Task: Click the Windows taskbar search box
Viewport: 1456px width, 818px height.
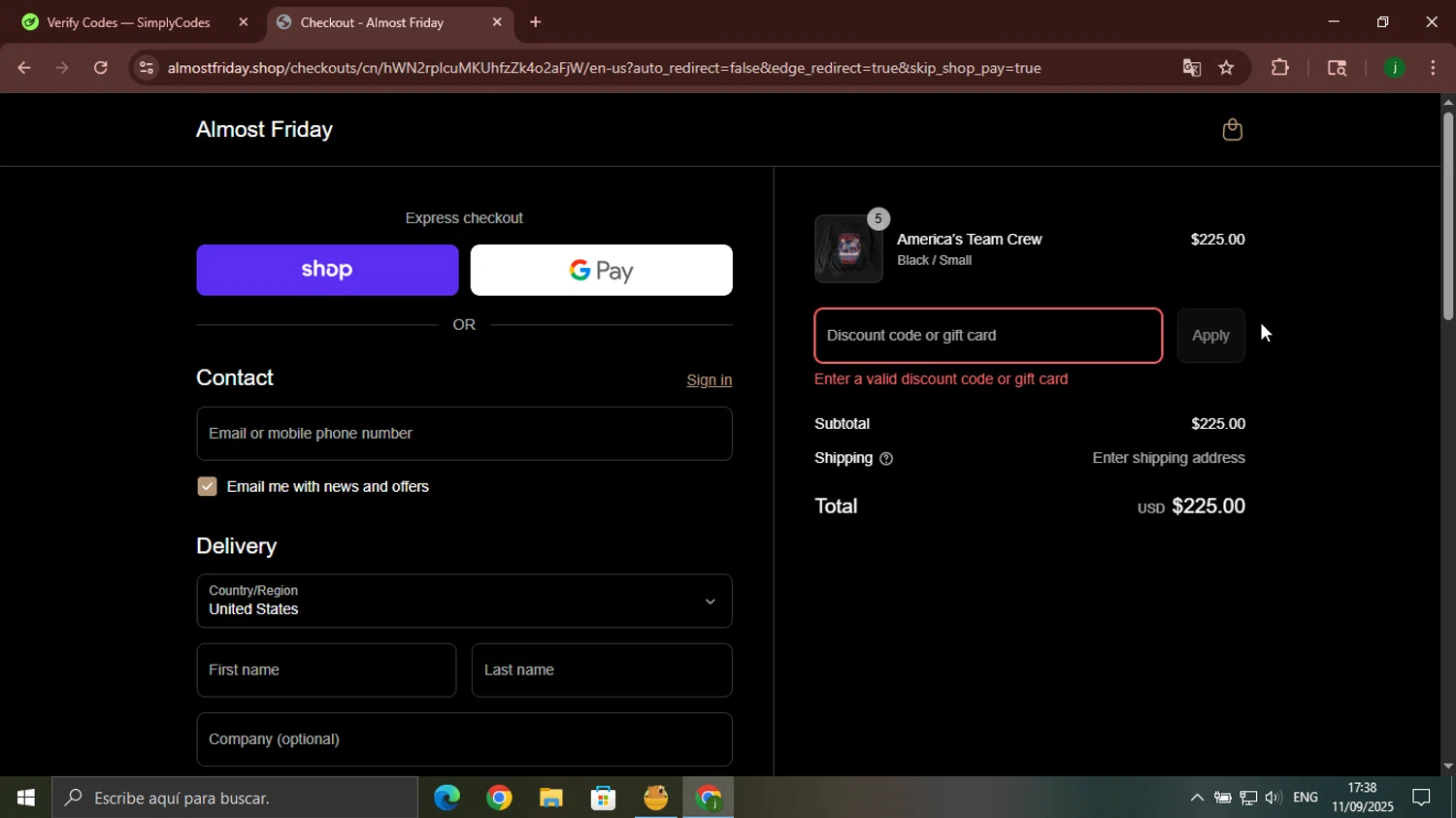Action: 236,798
